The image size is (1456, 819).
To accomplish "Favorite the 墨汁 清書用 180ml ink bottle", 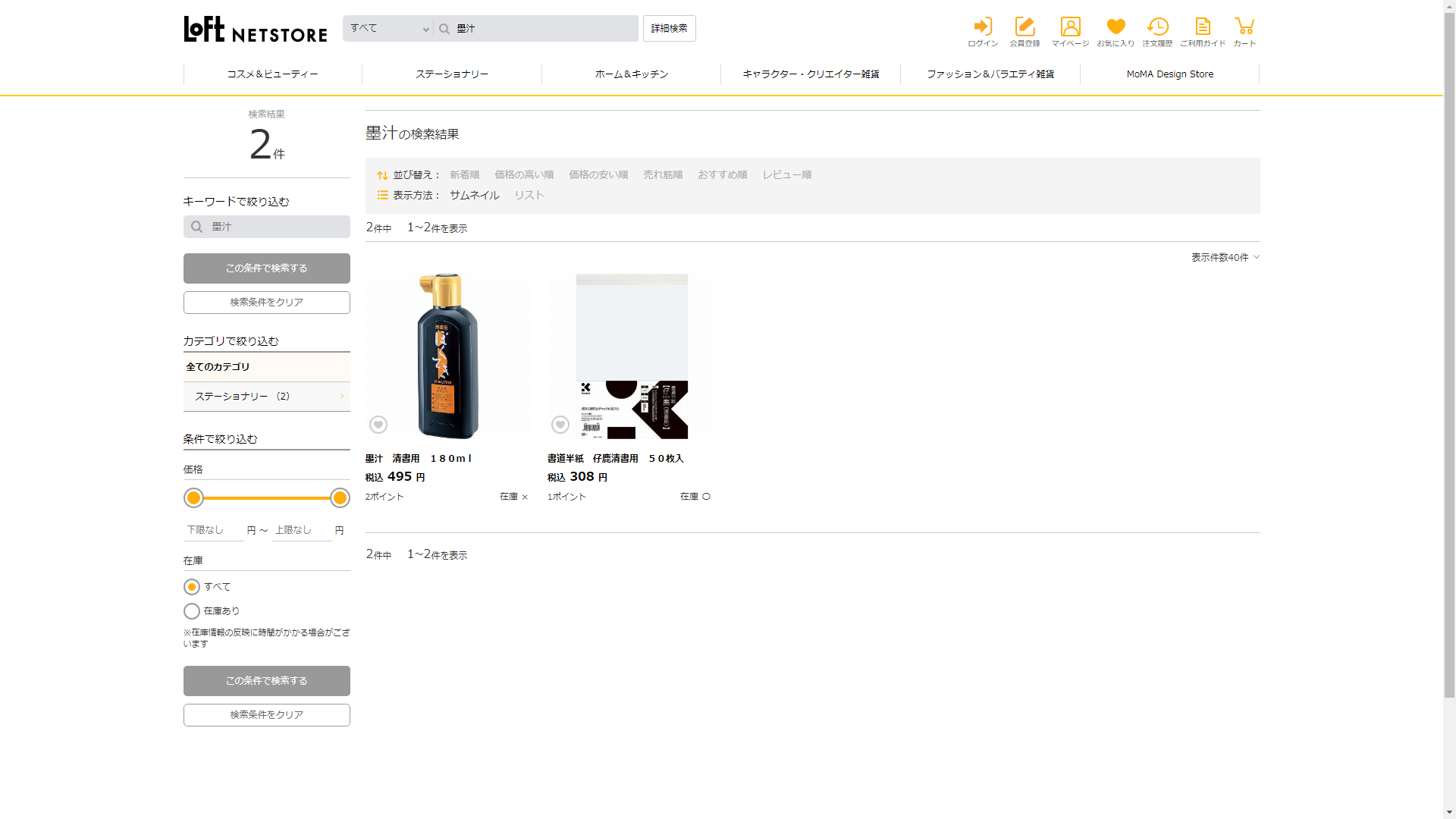I will tap(378, 425).
